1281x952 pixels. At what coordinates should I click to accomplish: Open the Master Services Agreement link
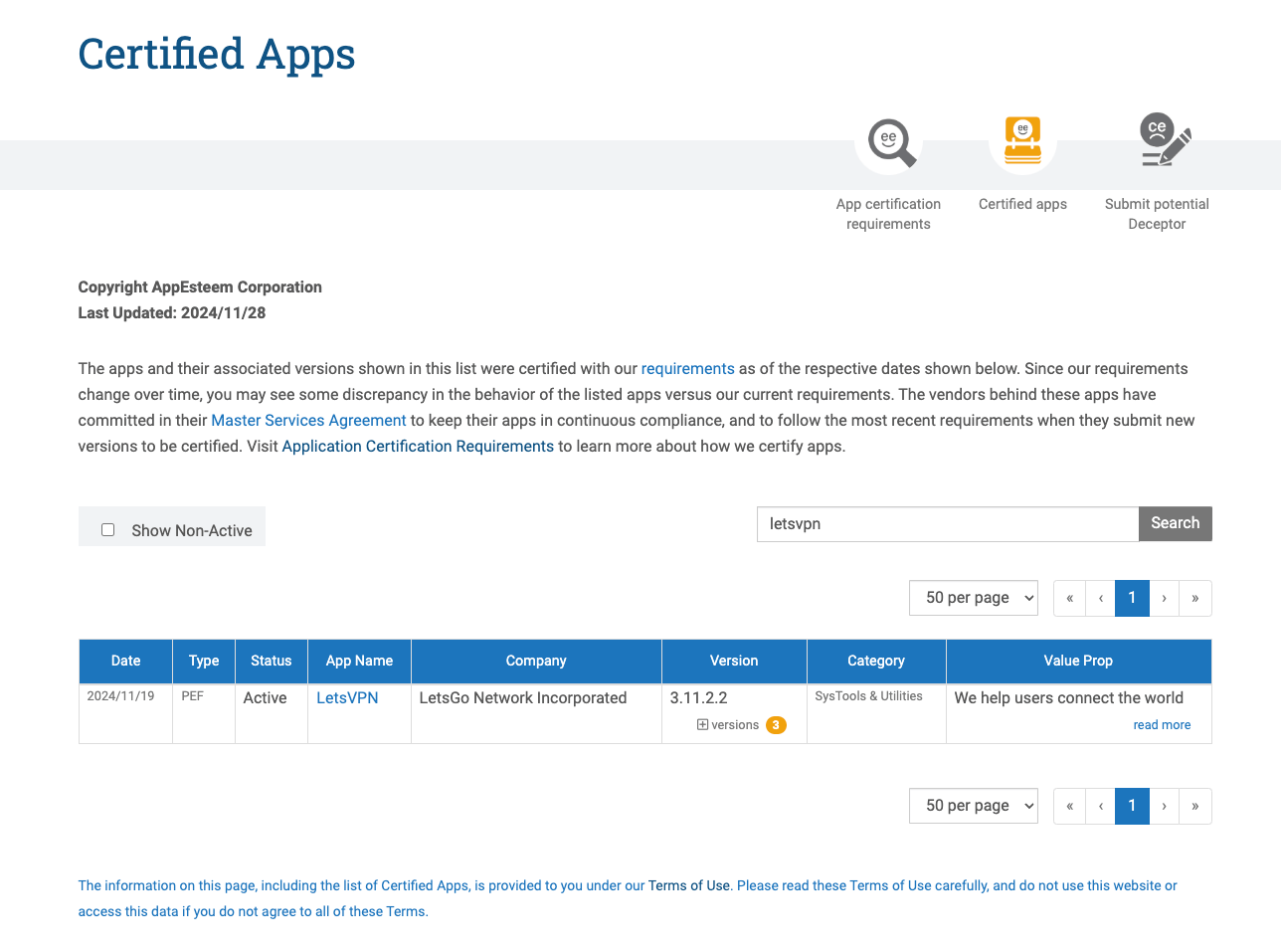[x=308, y=421]
